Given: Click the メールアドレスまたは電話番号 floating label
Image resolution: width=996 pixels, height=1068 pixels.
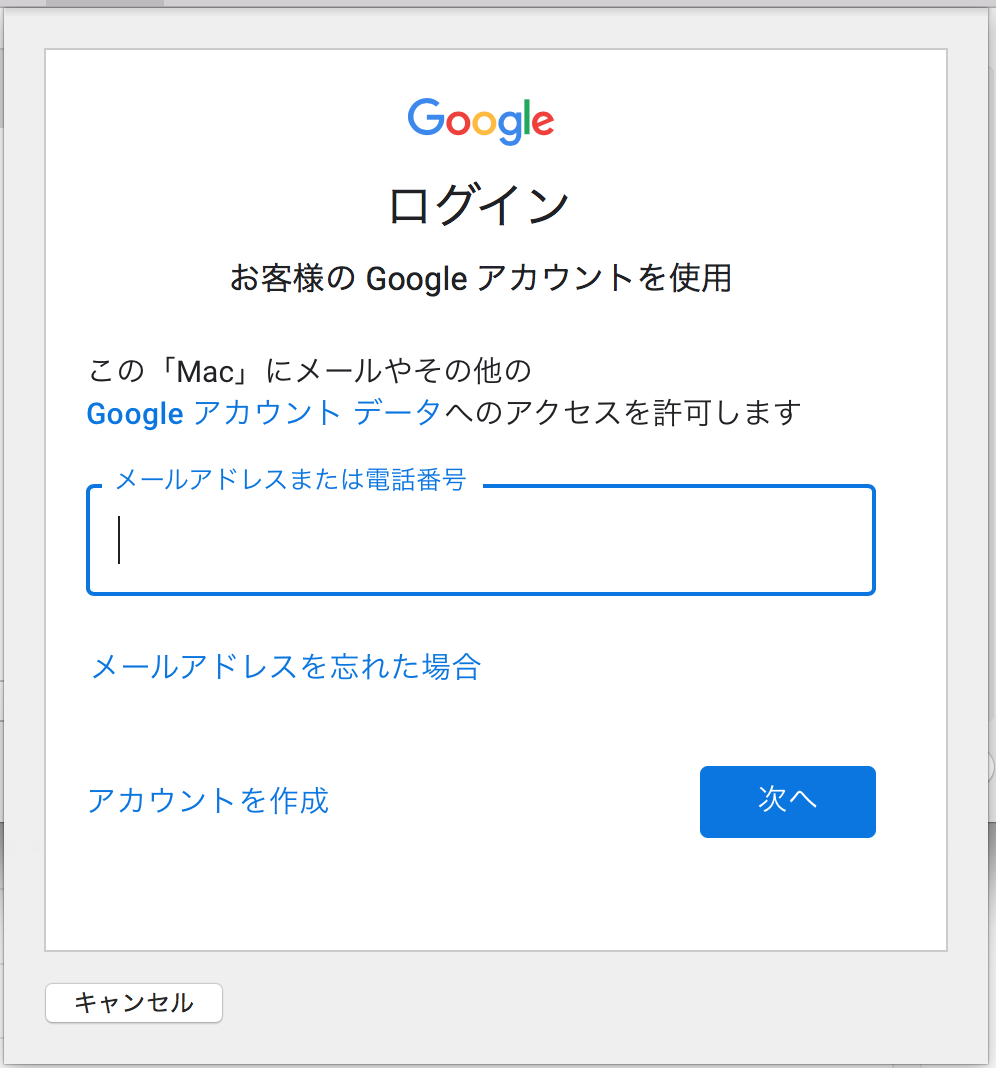Looking at the screenshot, I should (292, 481).
